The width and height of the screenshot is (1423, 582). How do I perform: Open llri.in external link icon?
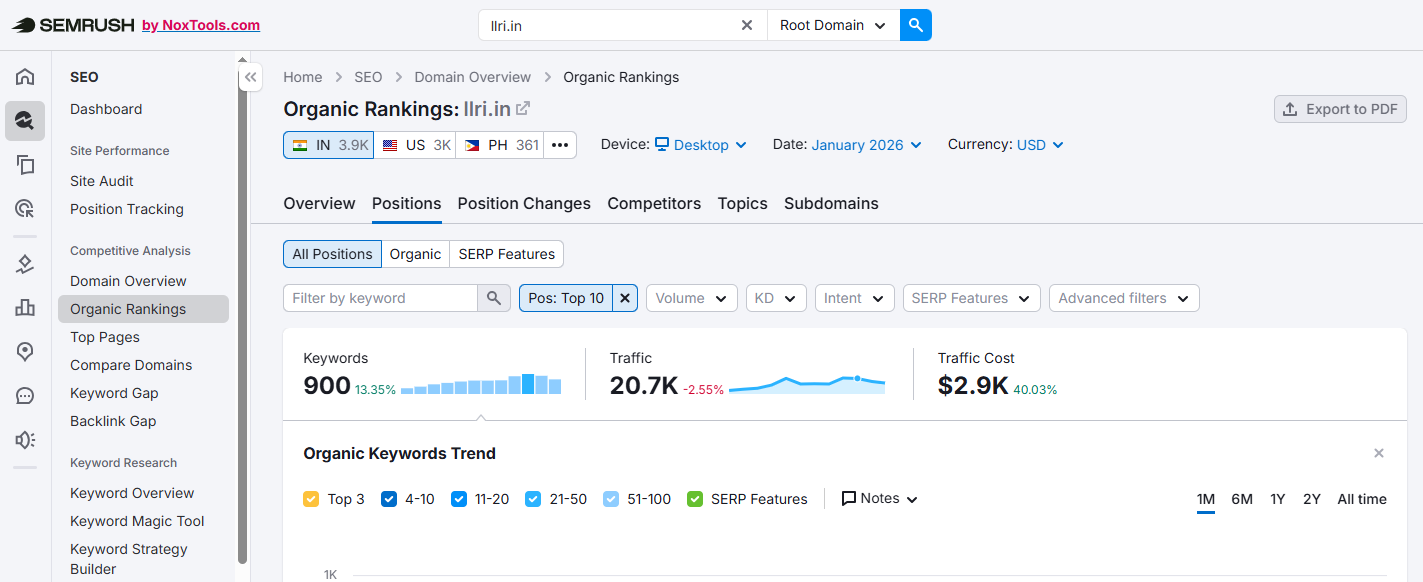[x=523, y=109]
